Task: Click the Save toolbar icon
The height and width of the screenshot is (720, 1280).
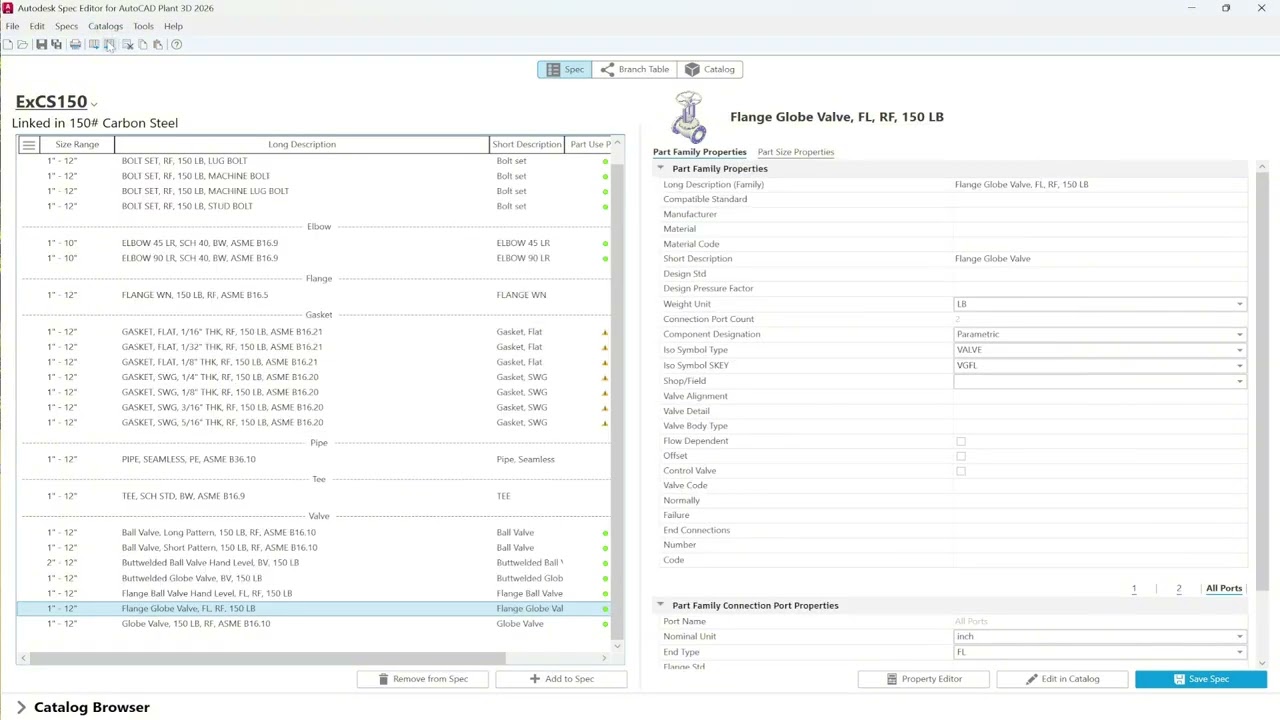Action: [41, 44]
